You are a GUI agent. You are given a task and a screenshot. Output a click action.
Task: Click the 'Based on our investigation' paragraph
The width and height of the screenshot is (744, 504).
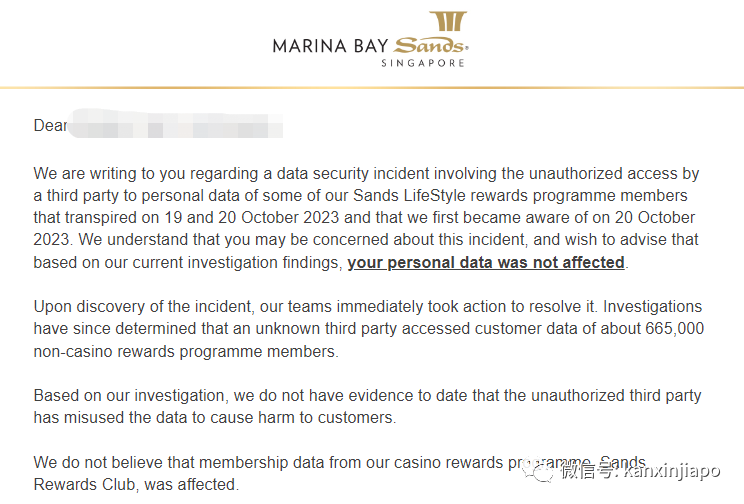(367, 406)
